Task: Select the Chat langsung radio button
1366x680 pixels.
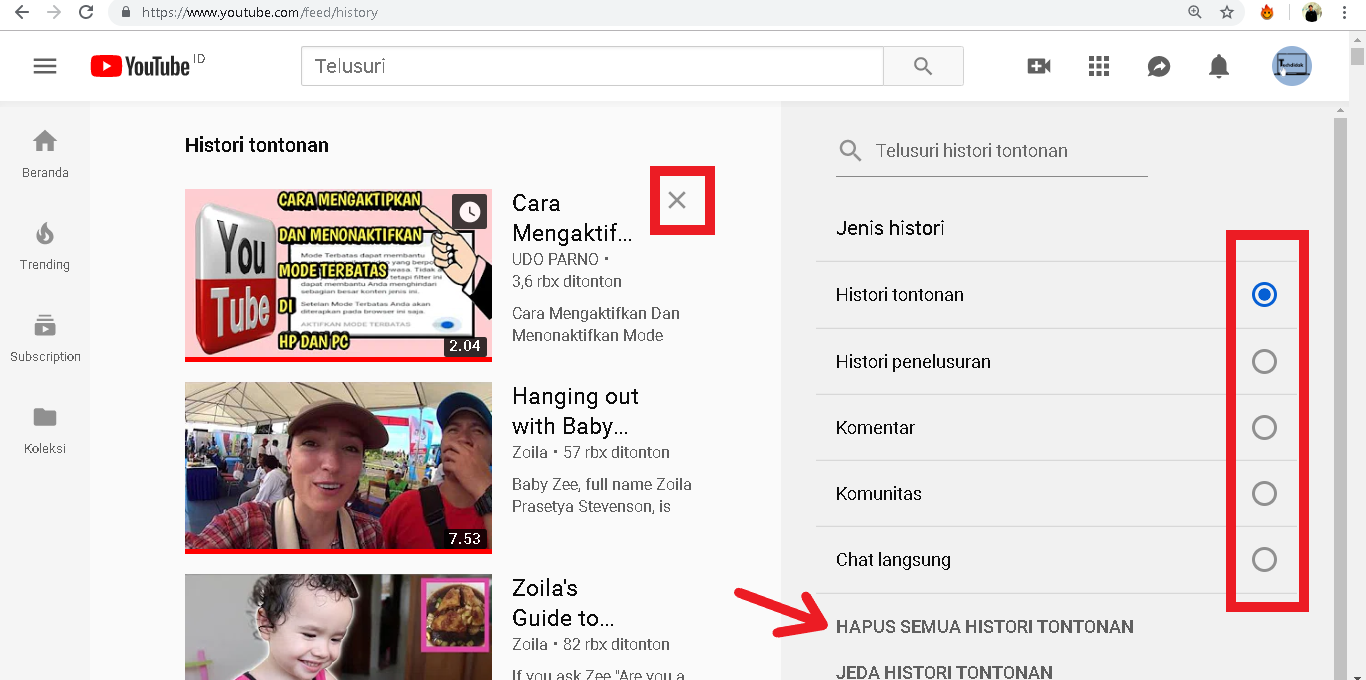Action: click(1264, 559)
